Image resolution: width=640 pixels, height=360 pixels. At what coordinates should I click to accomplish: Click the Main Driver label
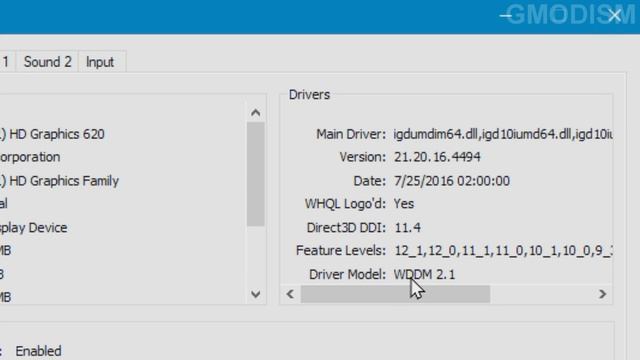click(351, 134)
